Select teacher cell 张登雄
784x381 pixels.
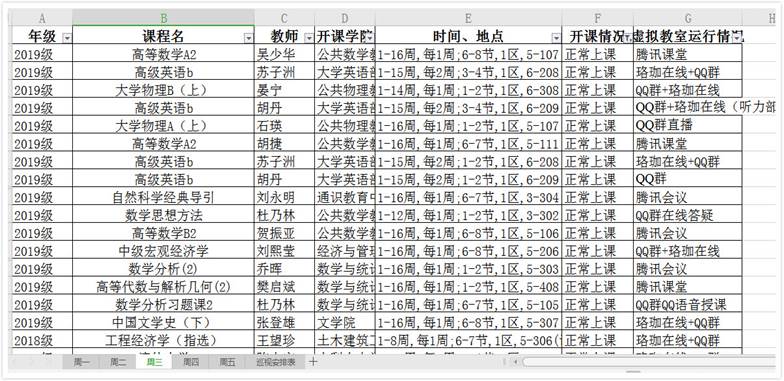click(x=284, y=322)
